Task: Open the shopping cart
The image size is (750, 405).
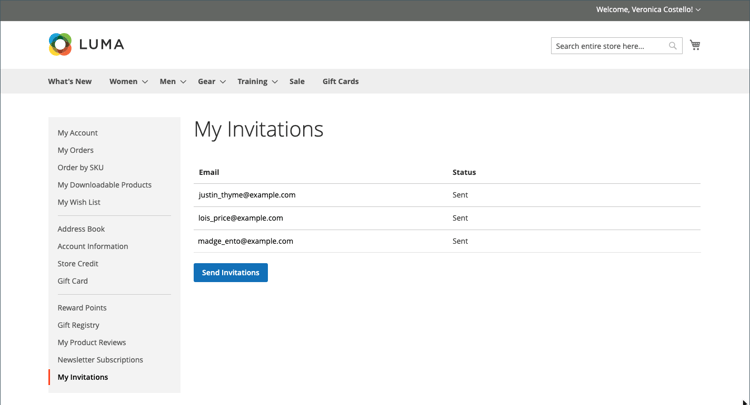Action: pyautogui.click(x=695, y=45)
